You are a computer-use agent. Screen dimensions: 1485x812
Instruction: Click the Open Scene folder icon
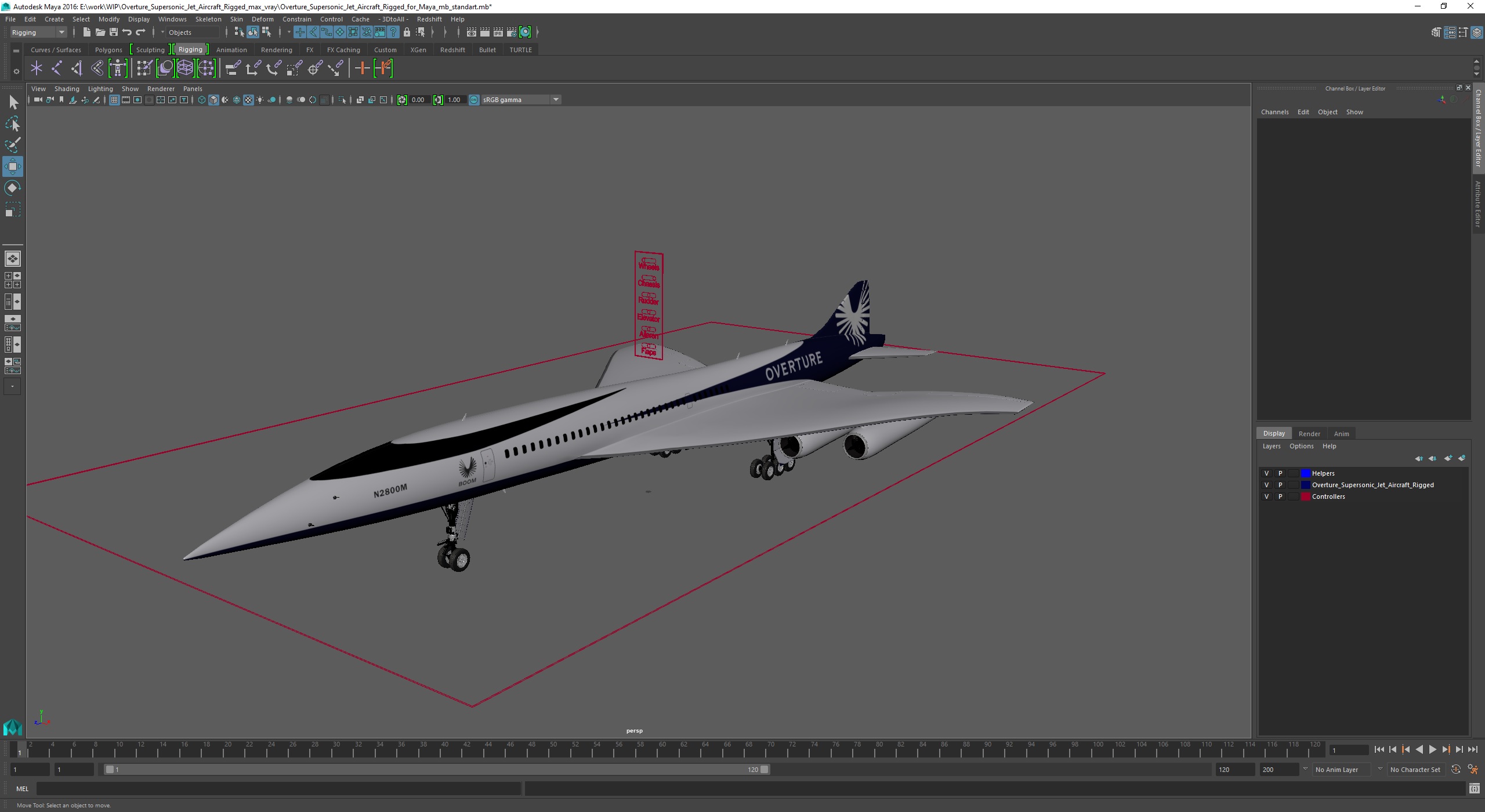[100, 32]
